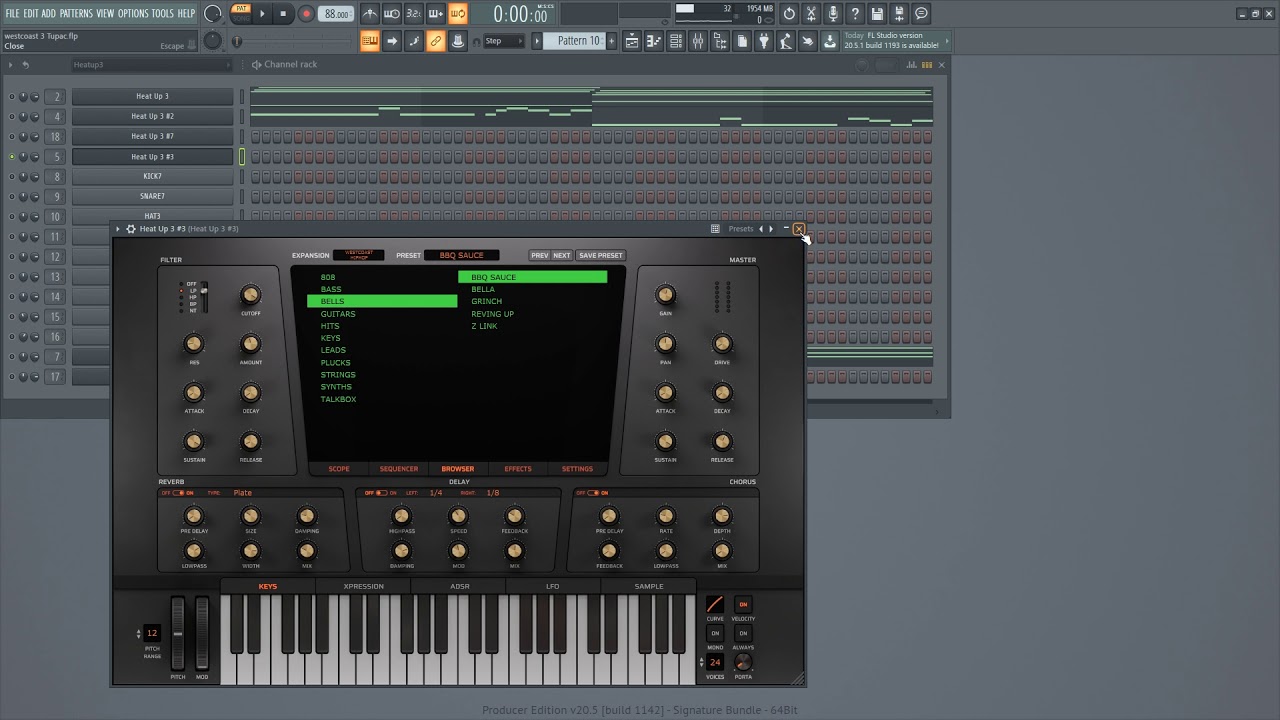This screenshot has height=720, width=1280.
Task: Click the tempo field showing 88.000
Action: pos(337,14)
